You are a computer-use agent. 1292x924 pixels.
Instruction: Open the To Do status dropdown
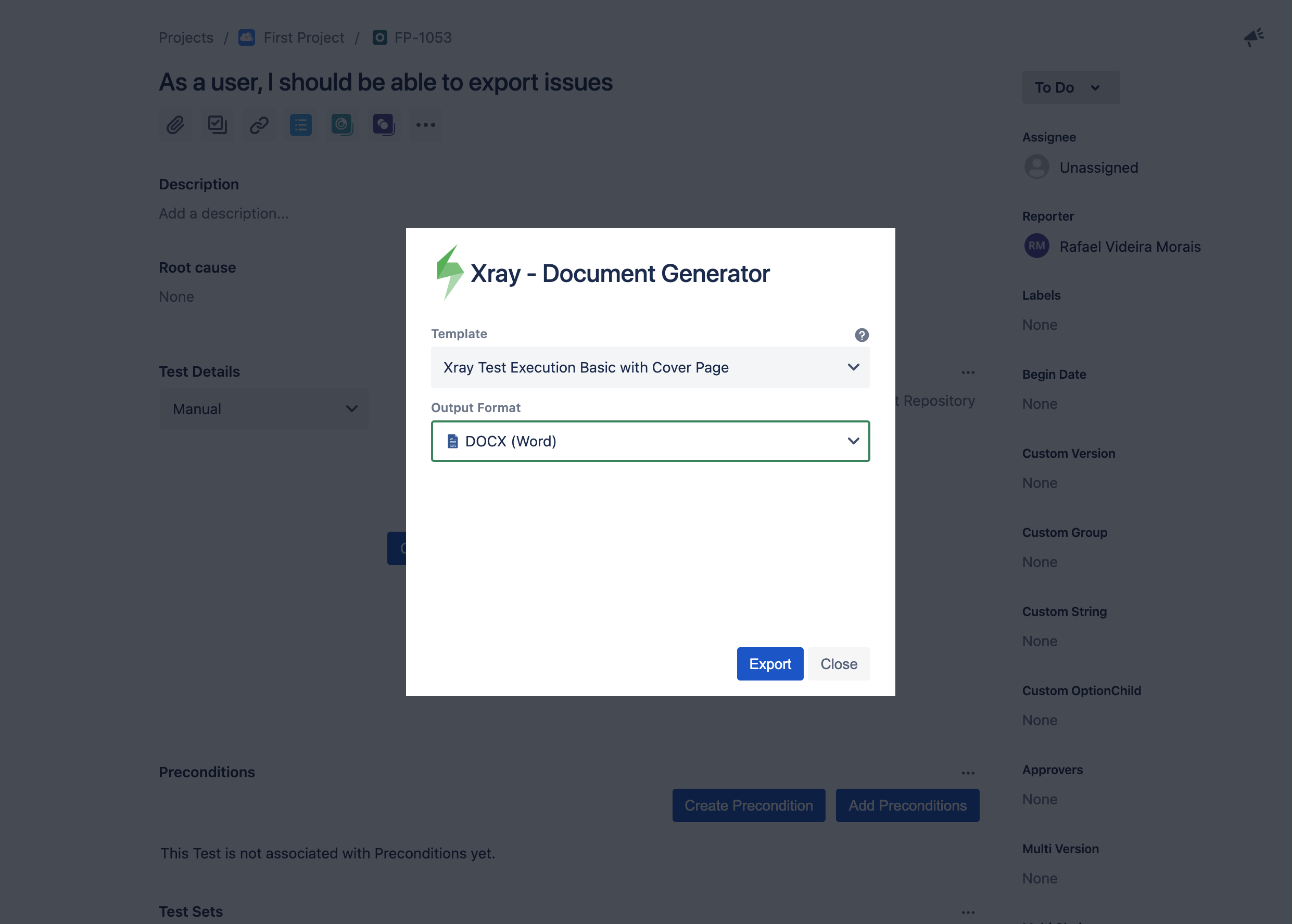1071,87
